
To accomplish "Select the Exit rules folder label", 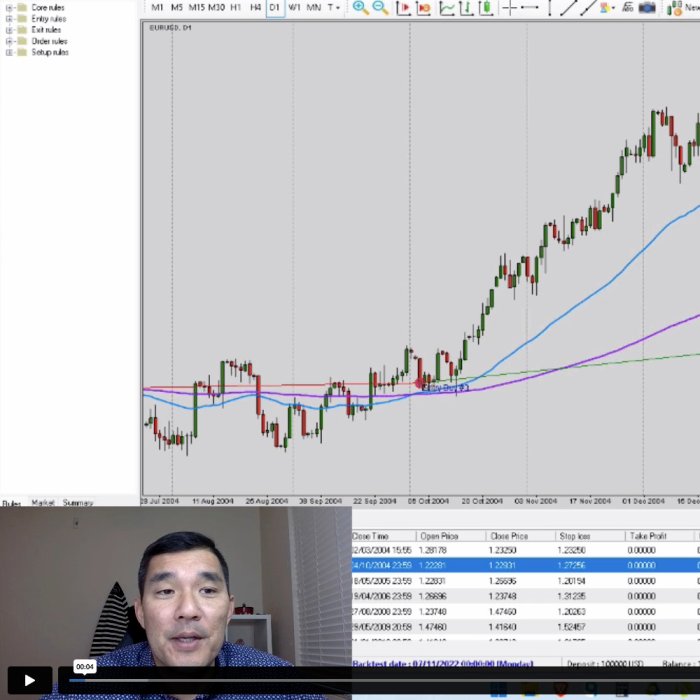I will pyautogui.click(x=46, y=30).
